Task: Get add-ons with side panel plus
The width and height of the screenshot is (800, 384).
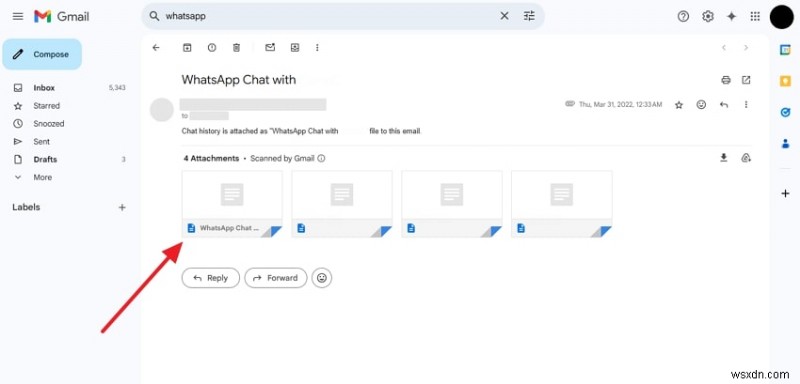Action: [785, 194]
